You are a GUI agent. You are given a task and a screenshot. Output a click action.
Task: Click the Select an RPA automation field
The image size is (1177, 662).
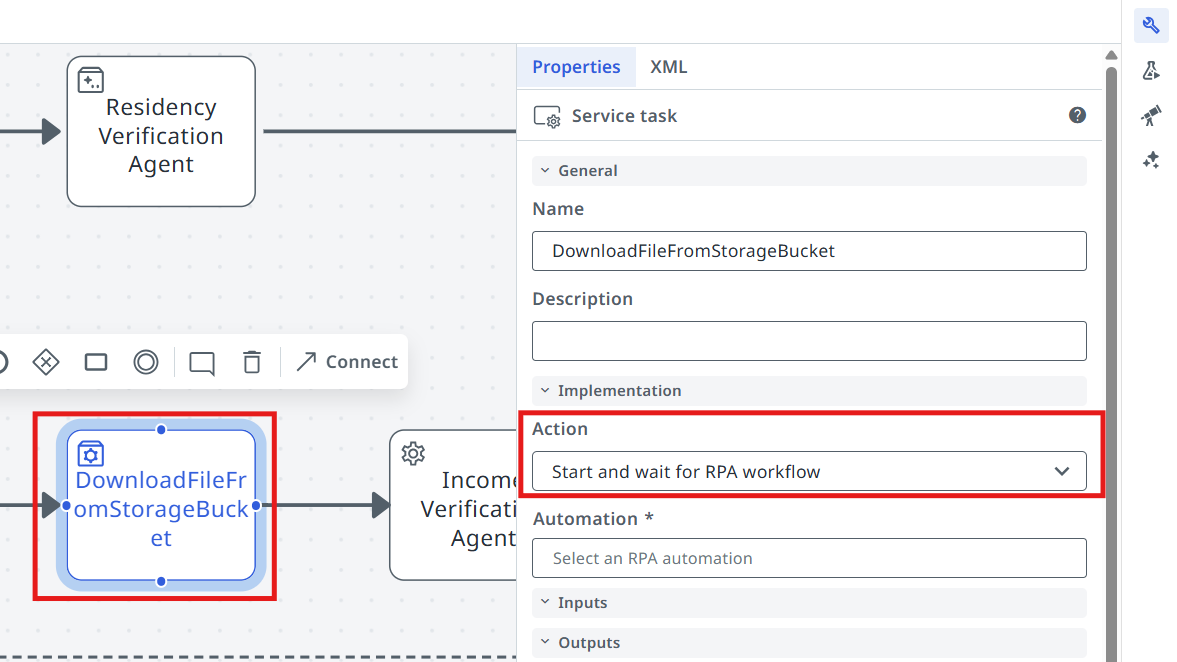pyautogui.click(x=809, y=558)
